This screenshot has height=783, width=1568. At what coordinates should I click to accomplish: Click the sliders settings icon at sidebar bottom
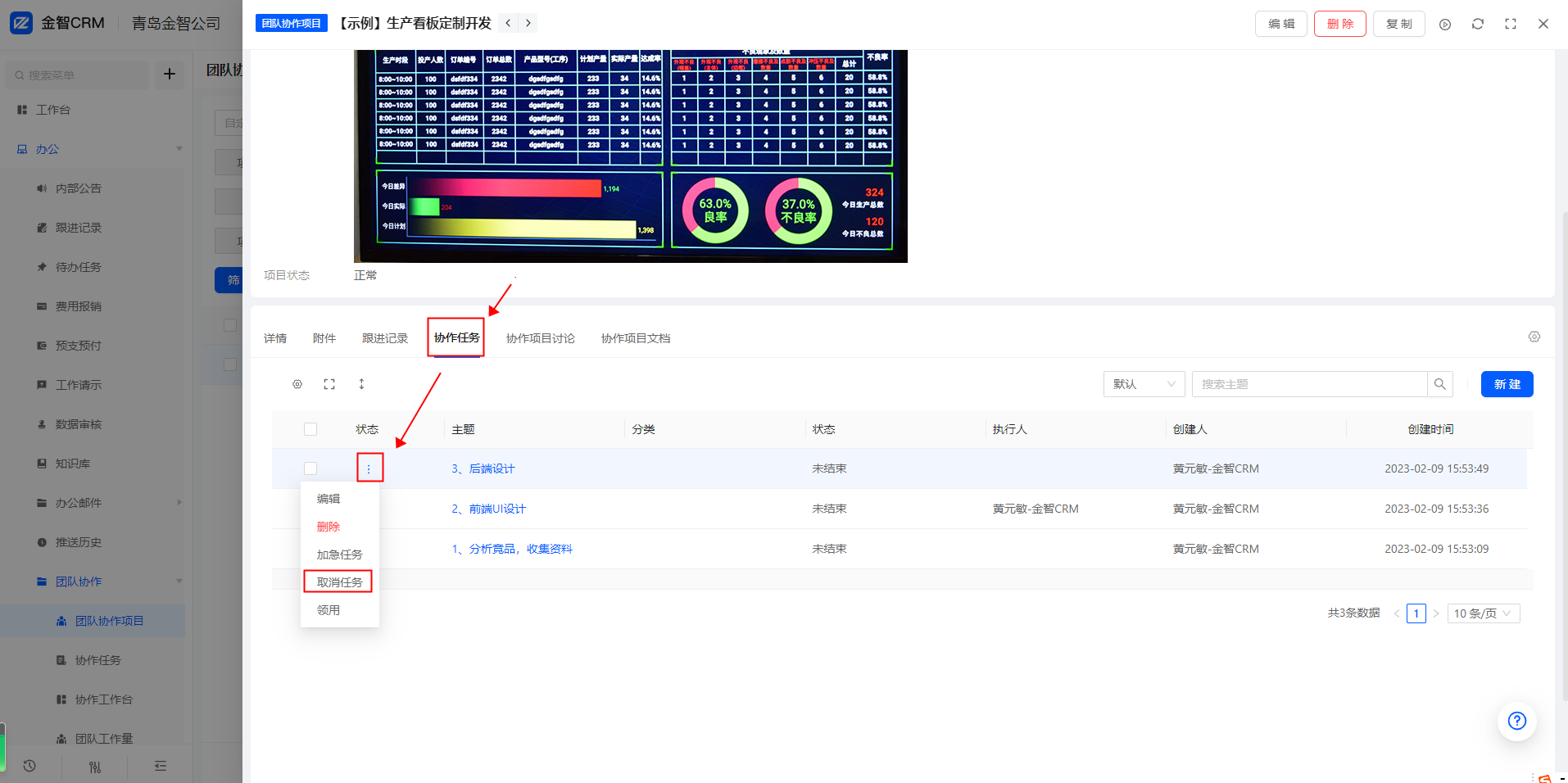click(95, 767)
